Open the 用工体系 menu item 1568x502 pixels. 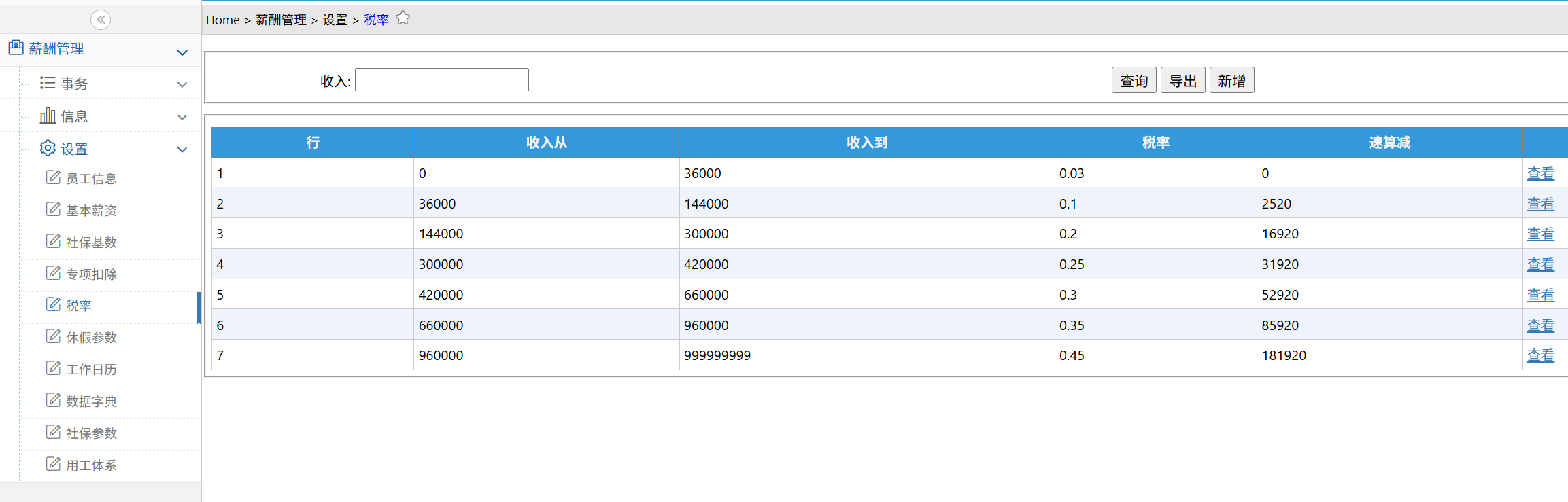pos(91,465)
